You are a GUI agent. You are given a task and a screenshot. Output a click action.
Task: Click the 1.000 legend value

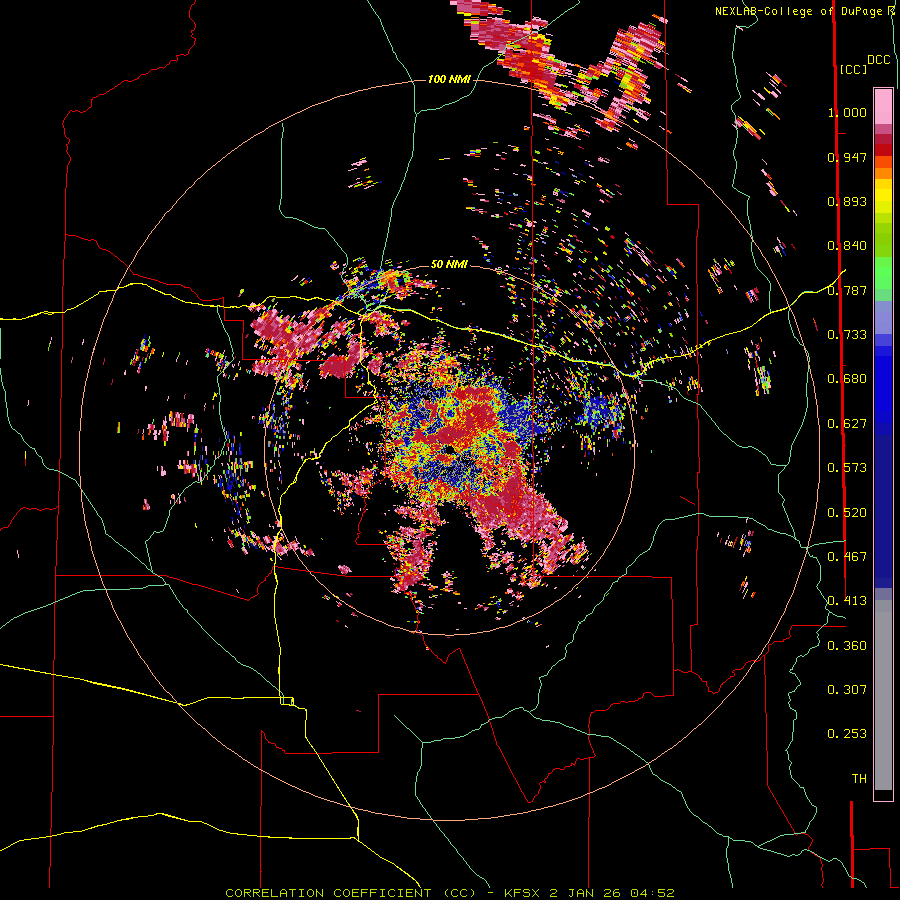pyautogui.click(x=847, y=112)
